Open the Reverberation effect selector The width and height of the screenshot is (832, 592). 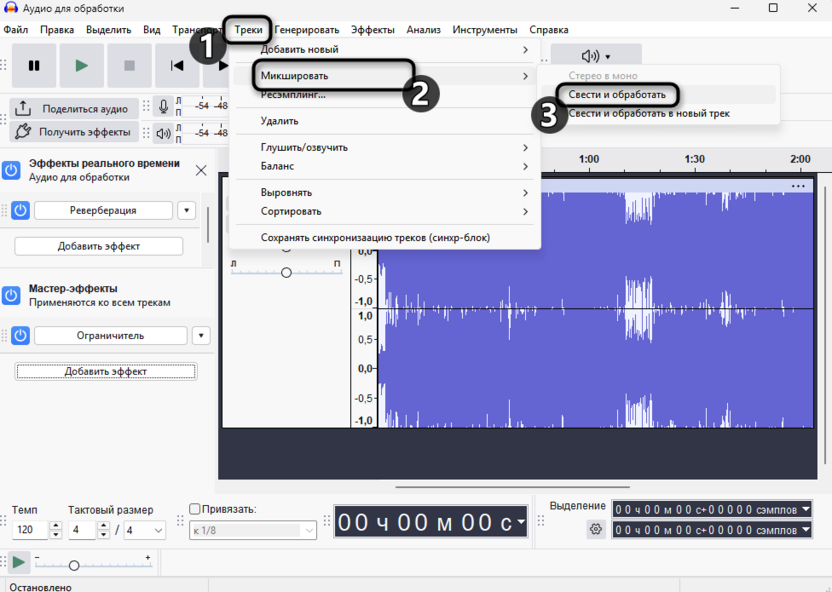coord(103,211)
